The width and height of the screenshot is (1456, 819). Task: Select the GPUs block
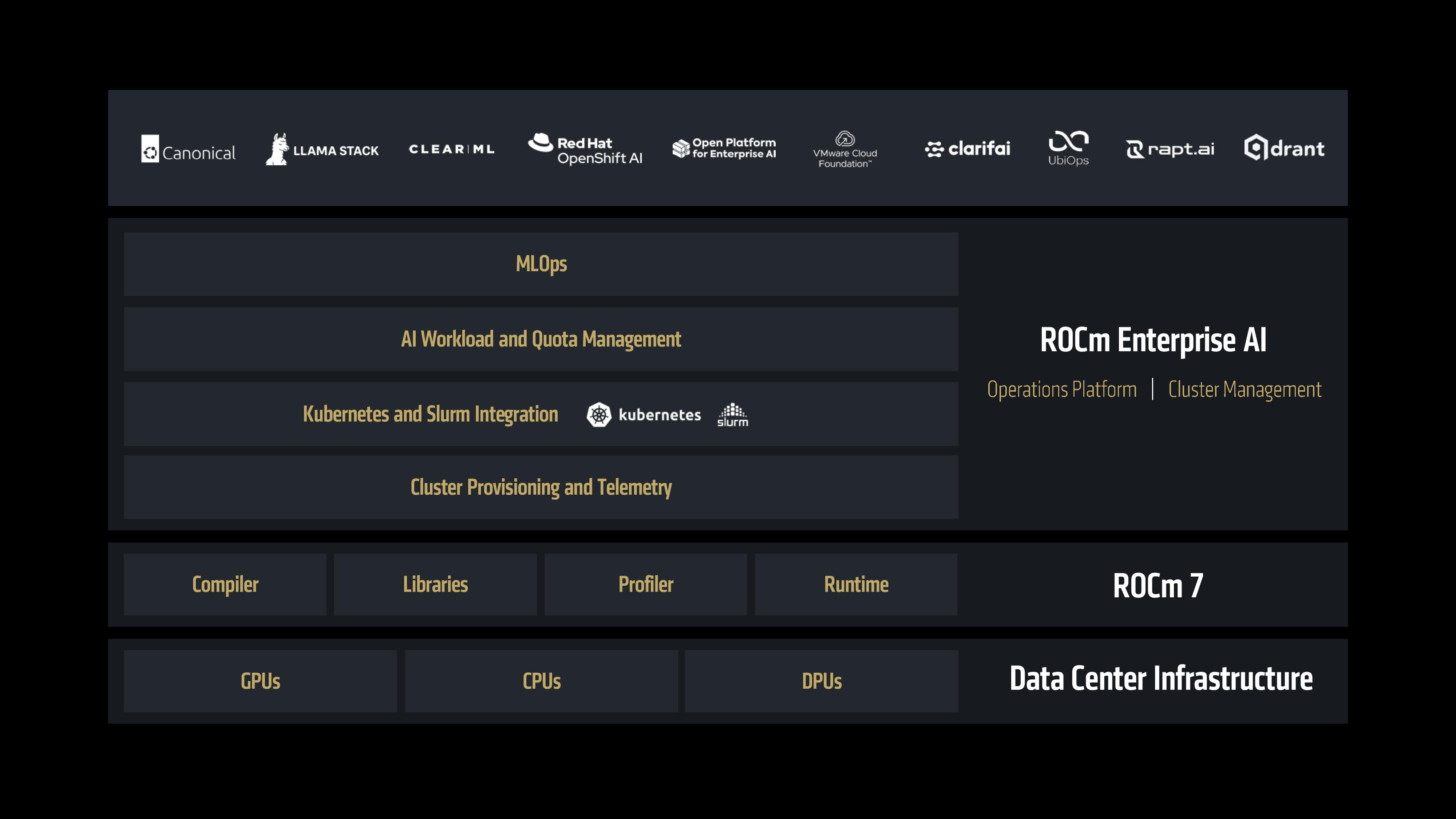coord(260,682)
